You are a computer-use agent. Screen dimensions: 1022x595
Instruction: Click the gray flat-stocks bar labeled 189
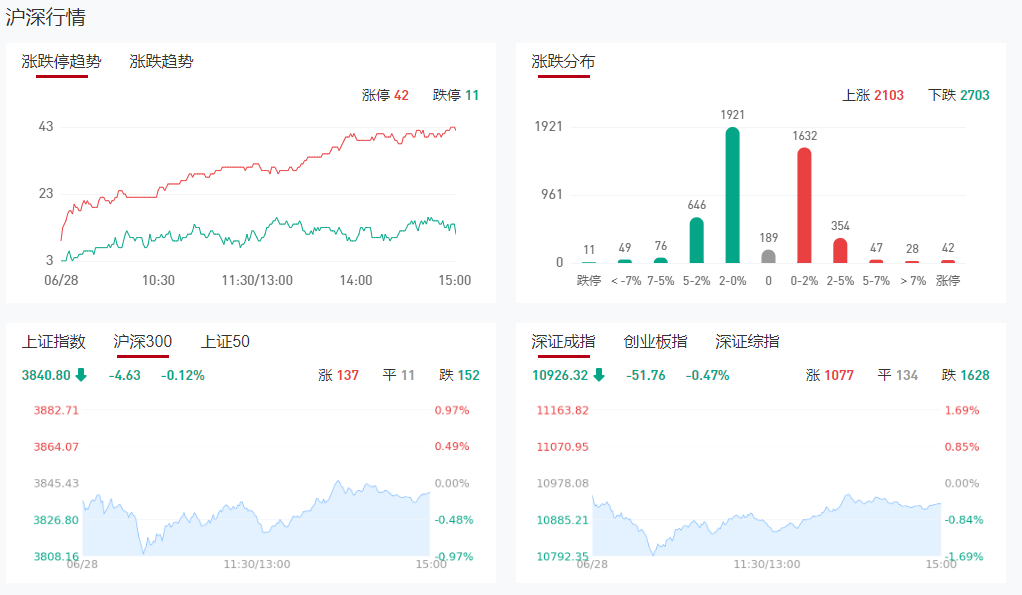768,256
